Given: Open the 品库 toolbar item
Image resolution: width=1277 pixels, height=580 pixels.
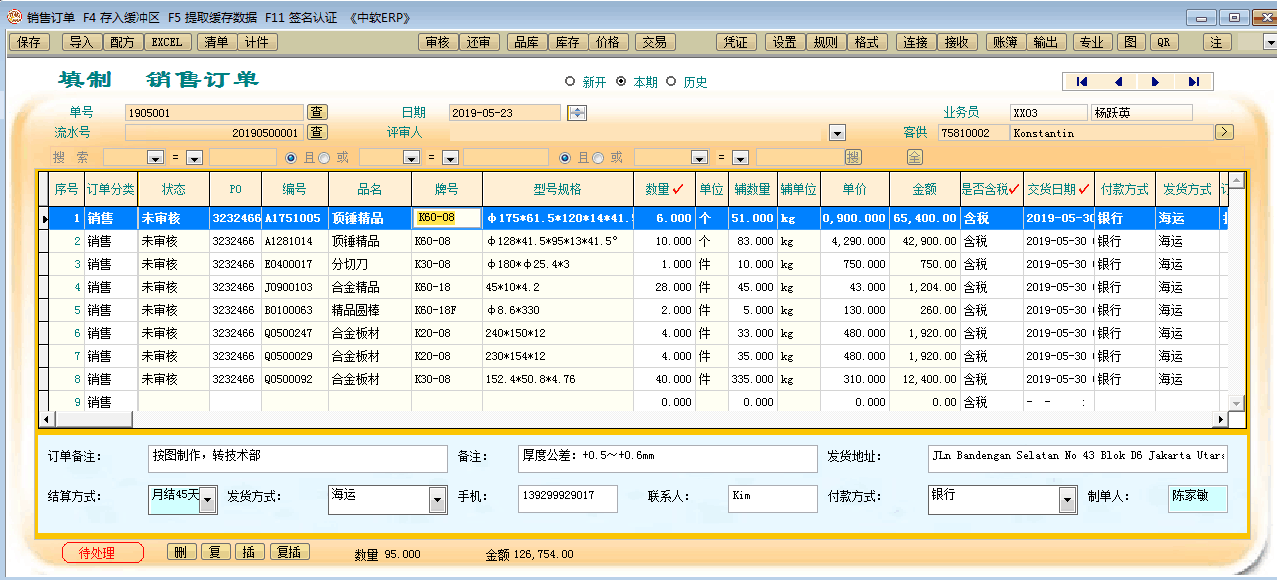Looking at the screenshot, I should (x=526, y=42).
